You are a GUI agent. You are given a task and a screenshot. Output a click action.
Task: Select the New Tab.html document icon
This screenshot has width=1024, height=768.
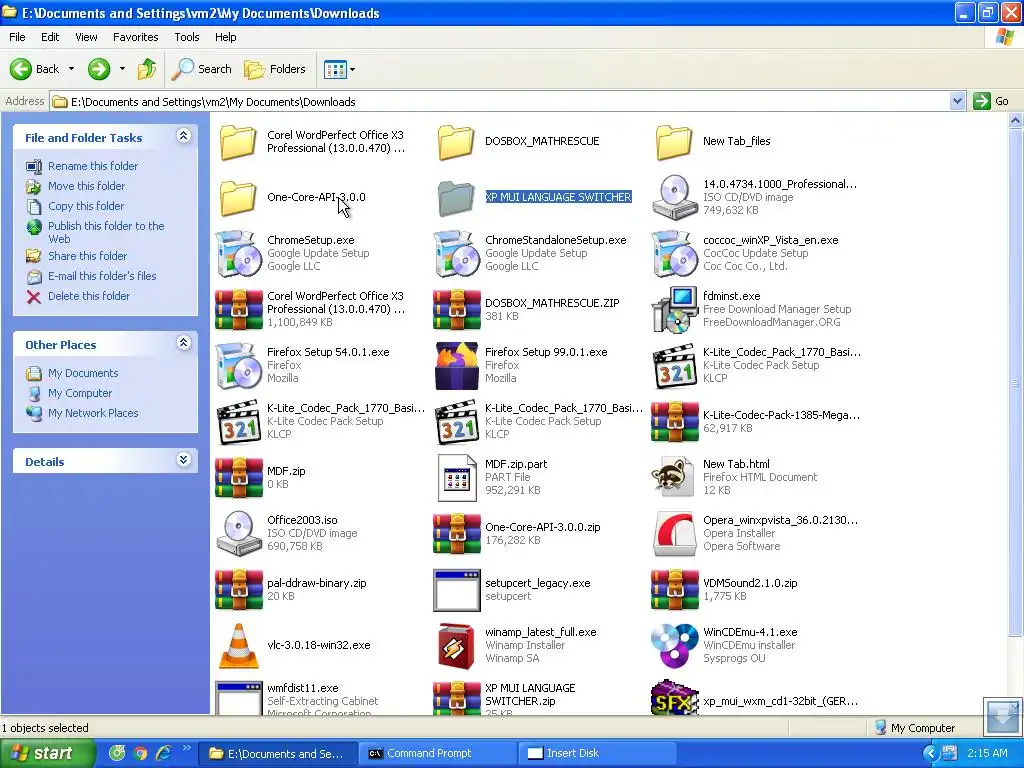(x=674, y=477)
